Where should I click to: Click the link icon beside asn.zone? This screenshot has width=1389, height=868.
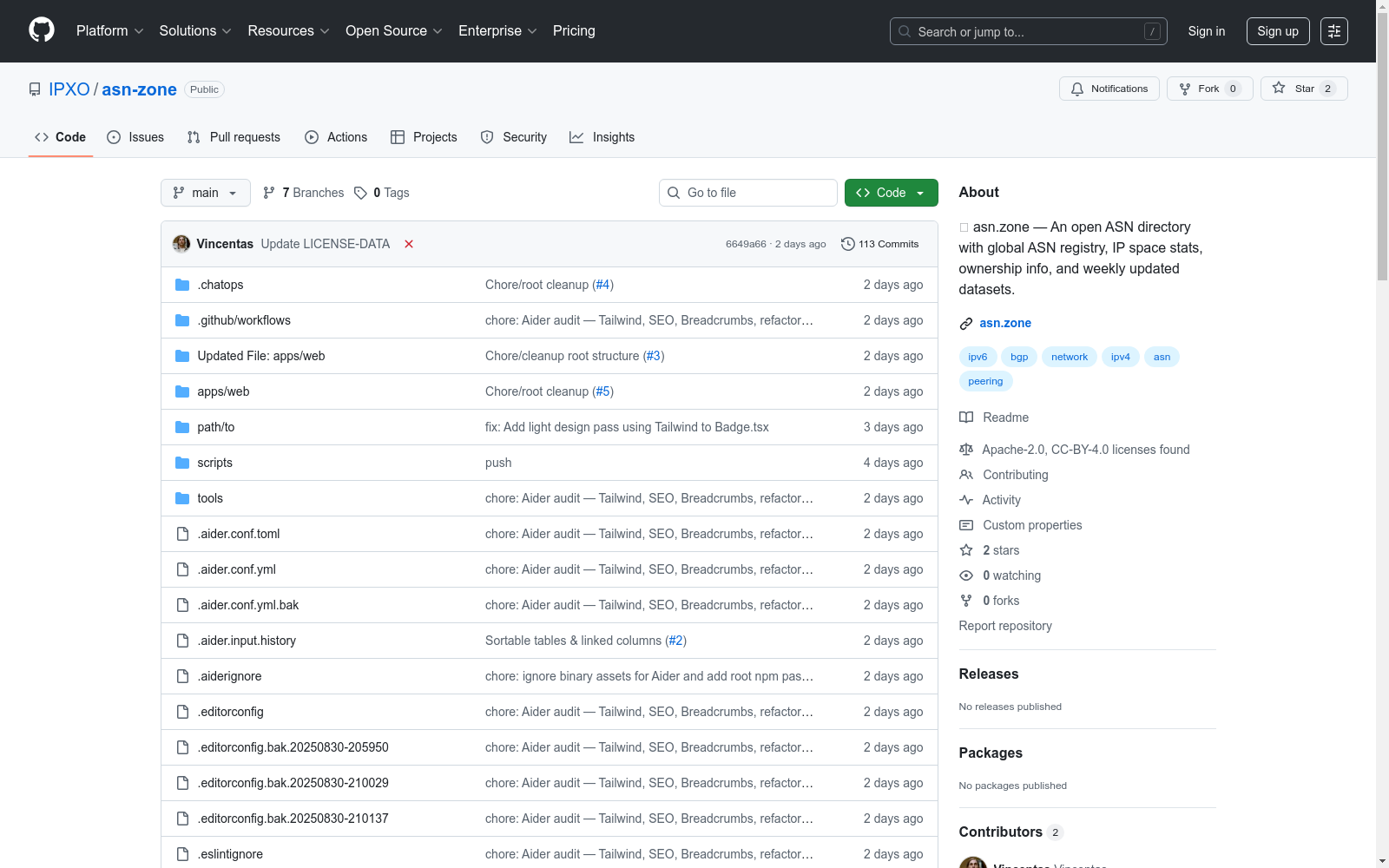pos(966,324)
